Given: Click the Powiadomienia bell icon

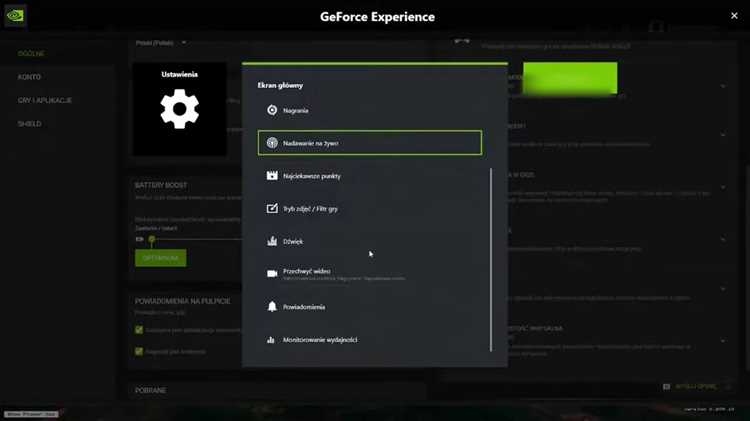Looking at the screenshot, I should click(272, 307).
